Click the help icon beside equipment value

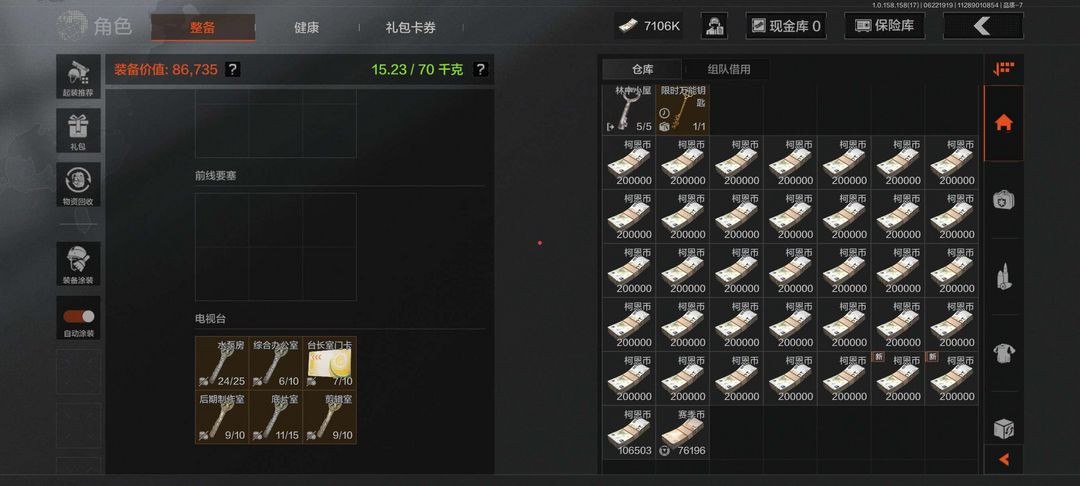click(233, 70)
